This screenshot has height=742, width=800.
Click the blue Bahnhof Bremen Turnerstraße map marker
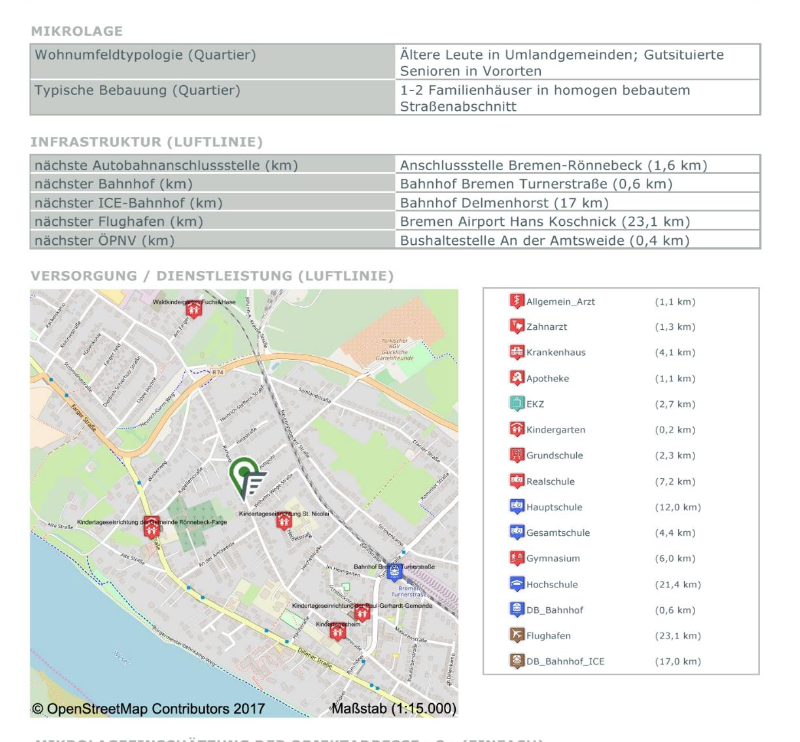tap(394, 573)
